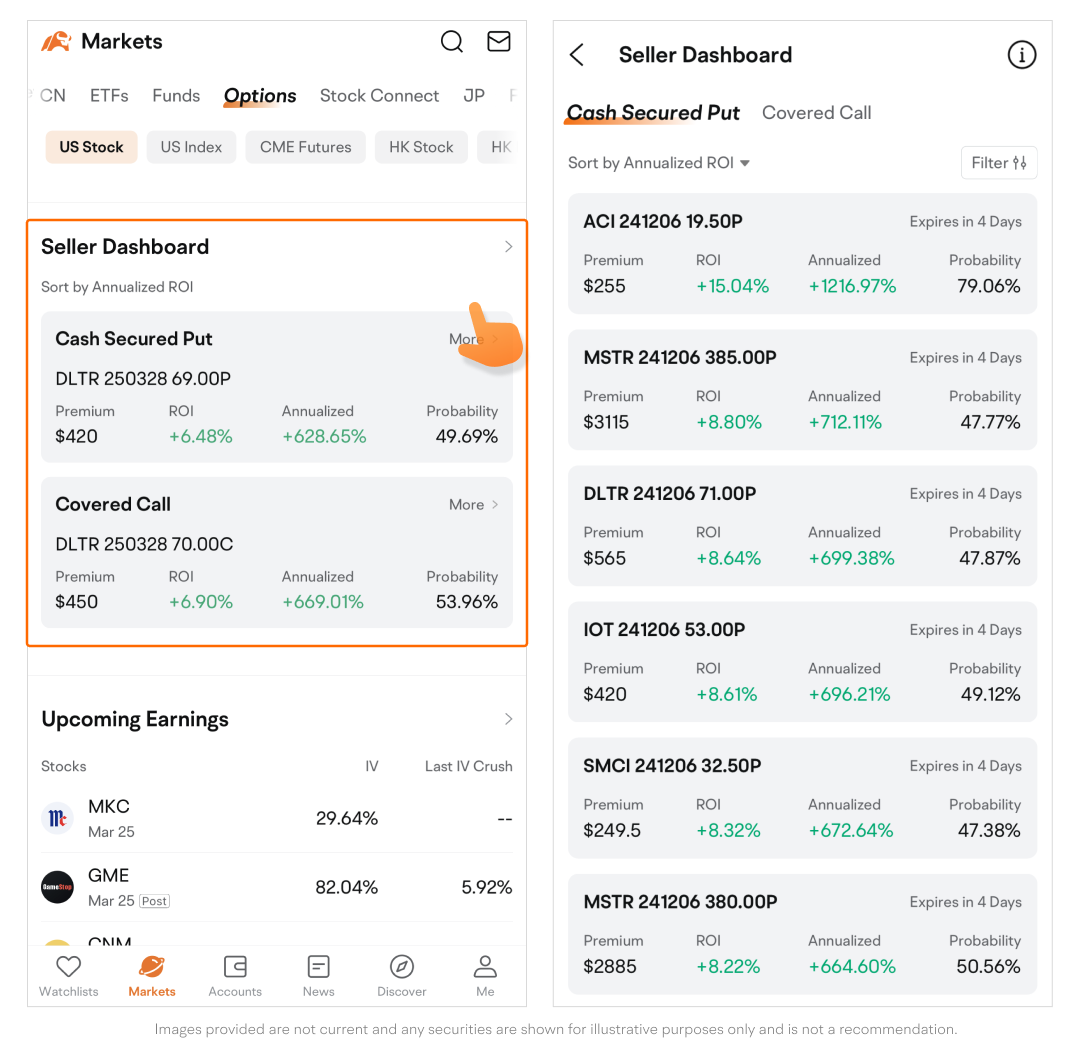Open the ACI 241206 19.50P option card

click(x=802, y=254)
